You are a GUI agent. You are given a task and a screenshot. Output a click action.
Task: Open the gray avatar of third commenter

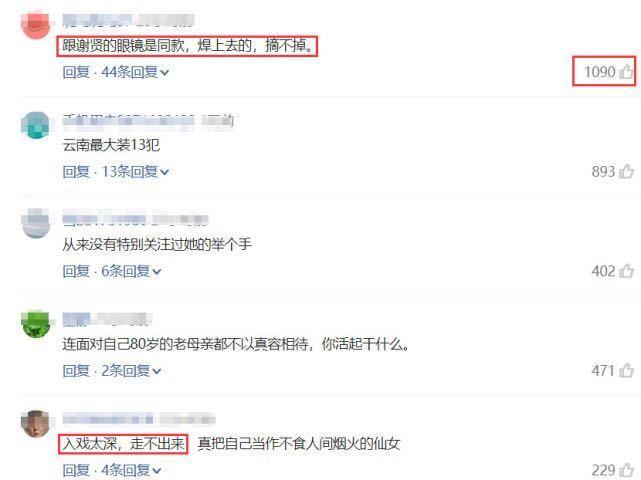click(36, 224)
